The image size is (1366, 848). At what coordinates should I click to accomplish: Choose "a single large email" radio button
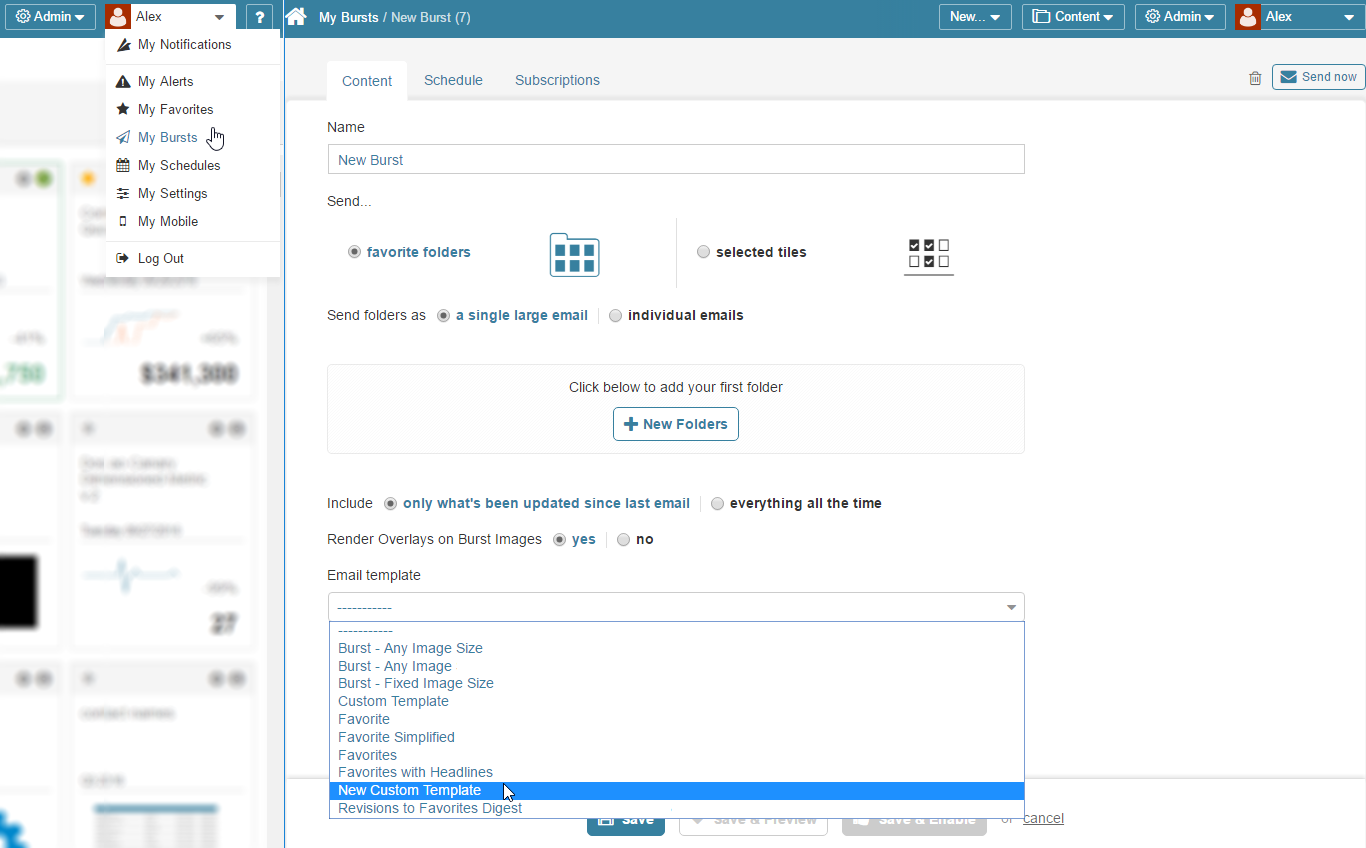pyautogui.click(x=444, y=316)
